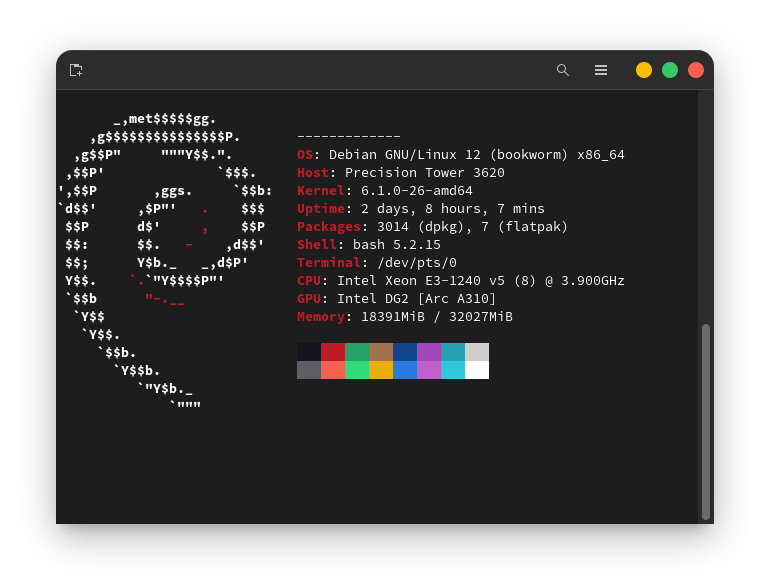
Task: Click '2 days, 8 hours, 7 mins'
Action: [x=453, y=209]
